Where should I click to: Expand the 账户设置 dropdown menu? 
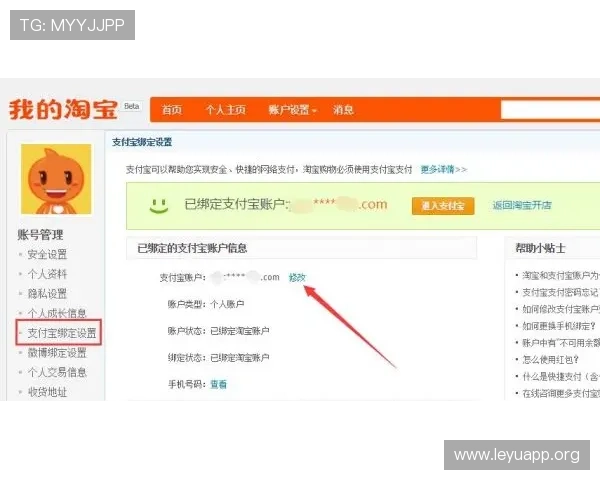click(293, 110)
